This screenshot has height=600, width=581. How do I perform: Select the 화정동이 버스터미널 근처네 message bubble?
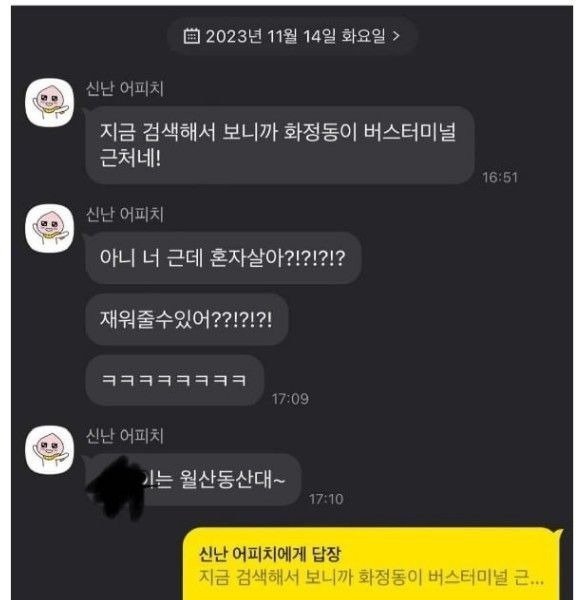(280, 145)
